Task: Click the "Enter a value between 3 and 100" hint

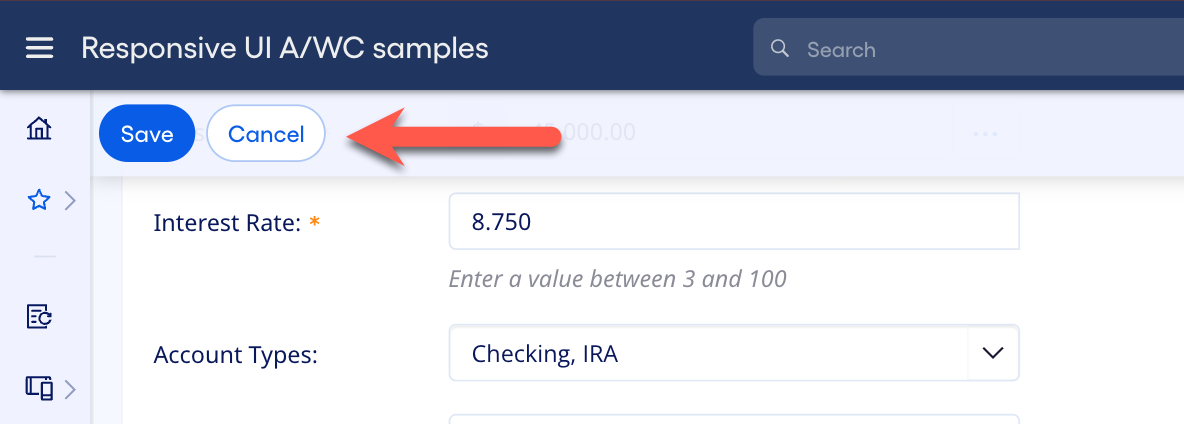Action: (x=617, y=279)
